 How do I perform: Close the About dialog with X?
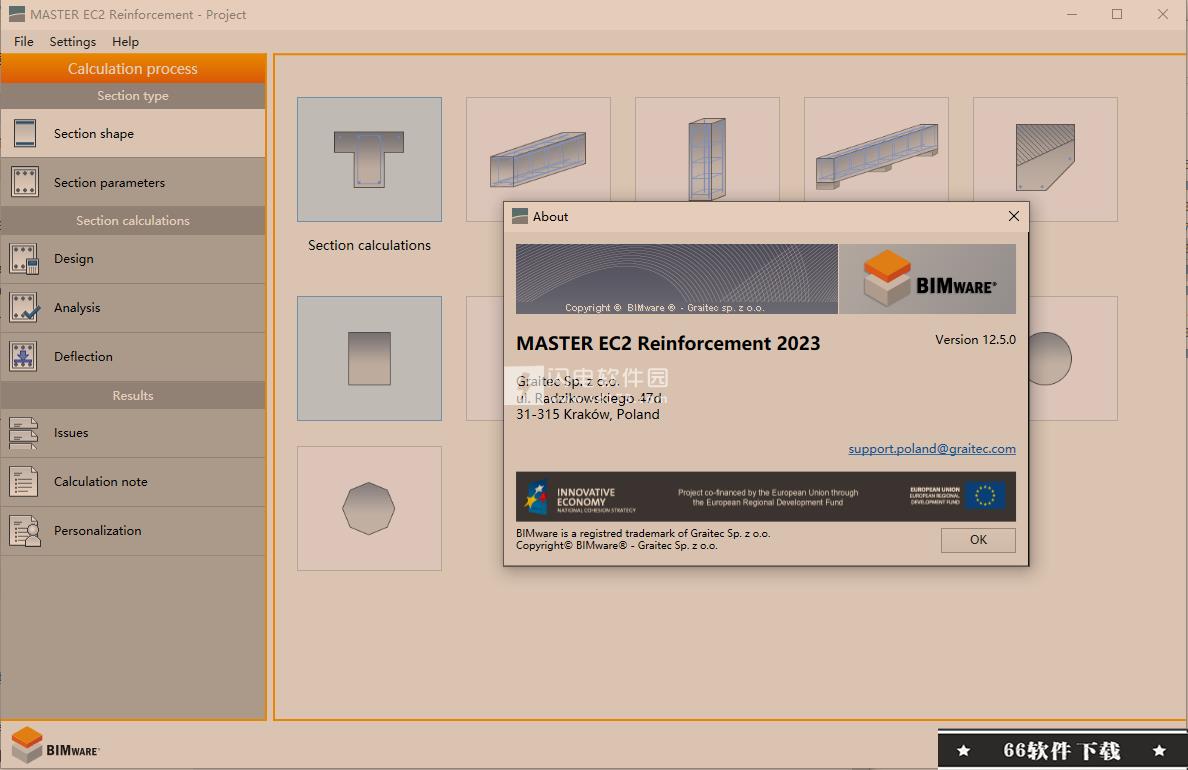[x=1014, y=216]
